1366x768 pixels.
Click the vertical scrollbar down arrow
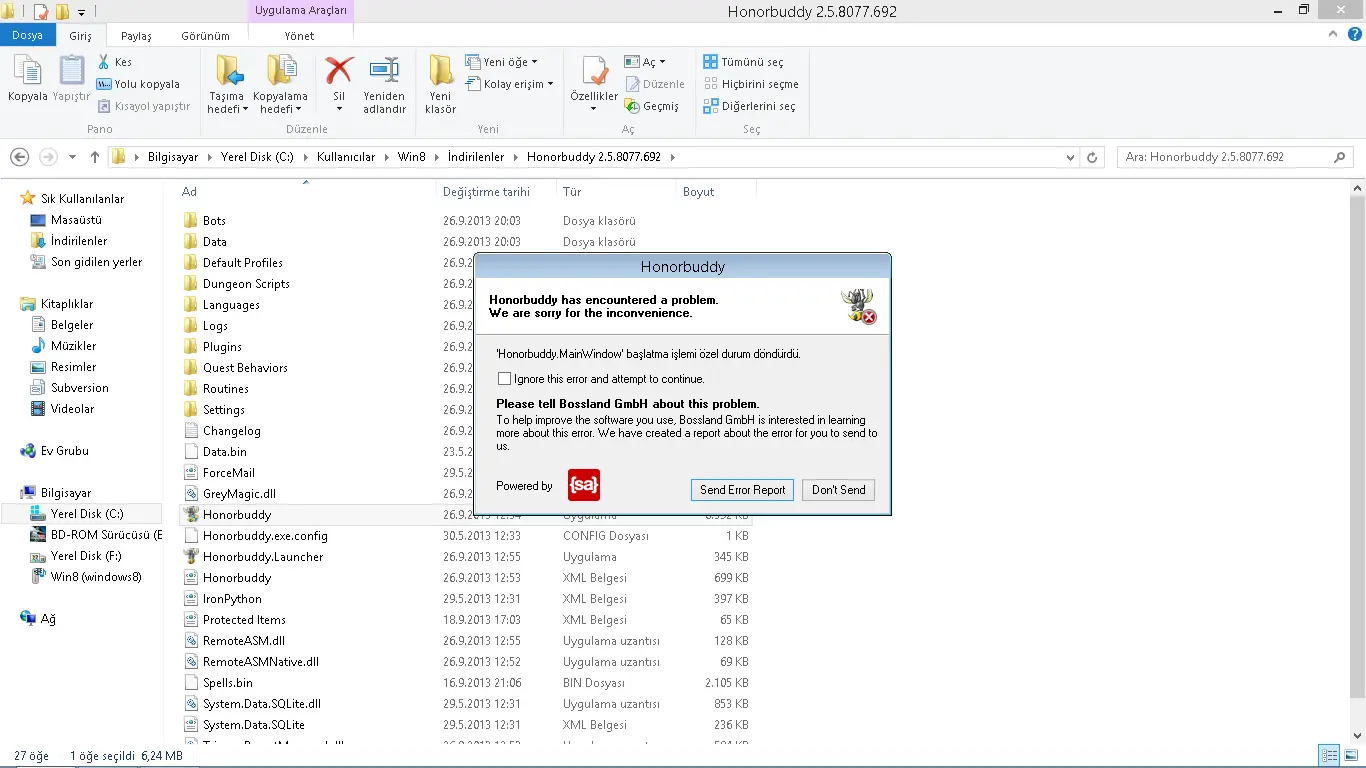[1357, 735]
